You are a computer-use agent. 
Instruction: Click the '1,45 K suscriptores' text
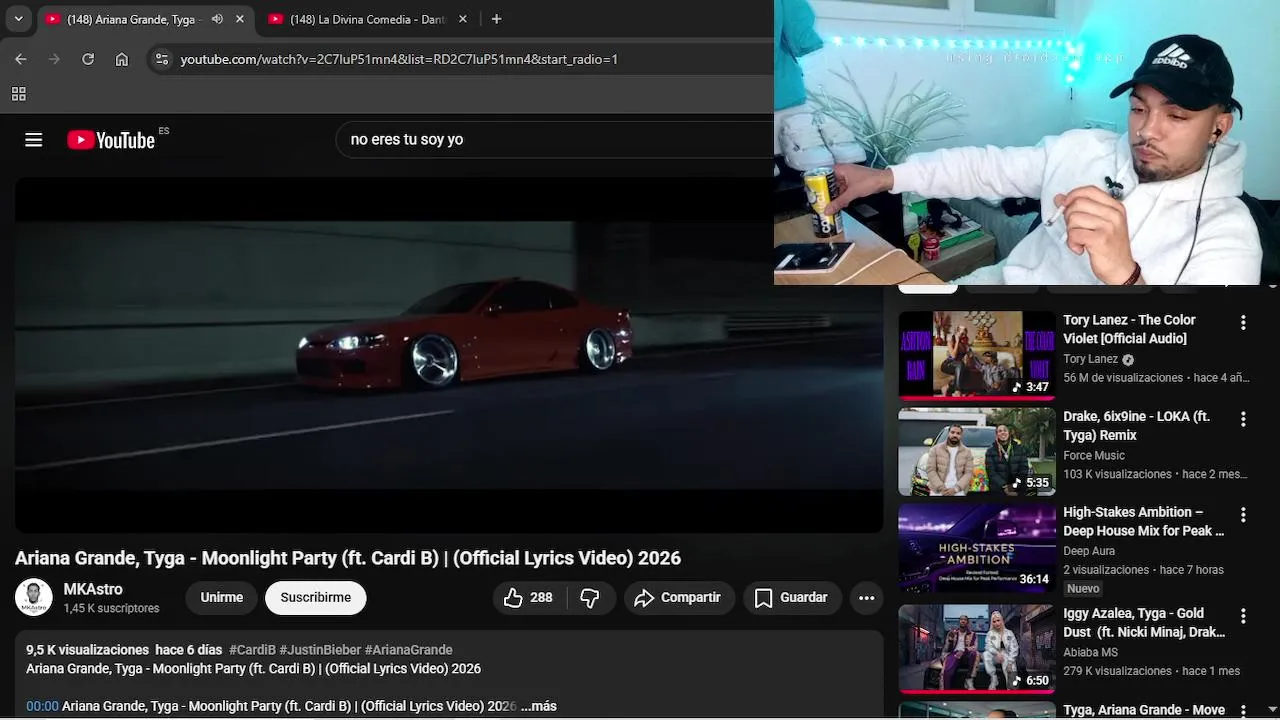click(x=111, y=608)
